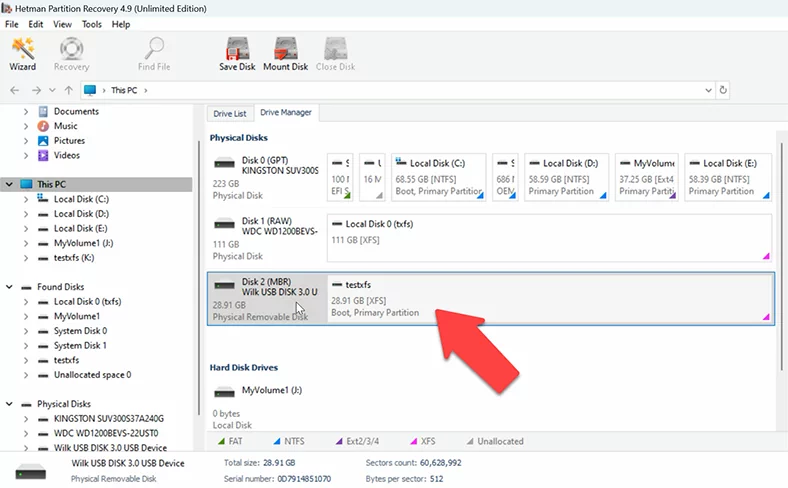
Task: Select the Videos folder icon
Action: pyautogui.click(x=43, y=155)
